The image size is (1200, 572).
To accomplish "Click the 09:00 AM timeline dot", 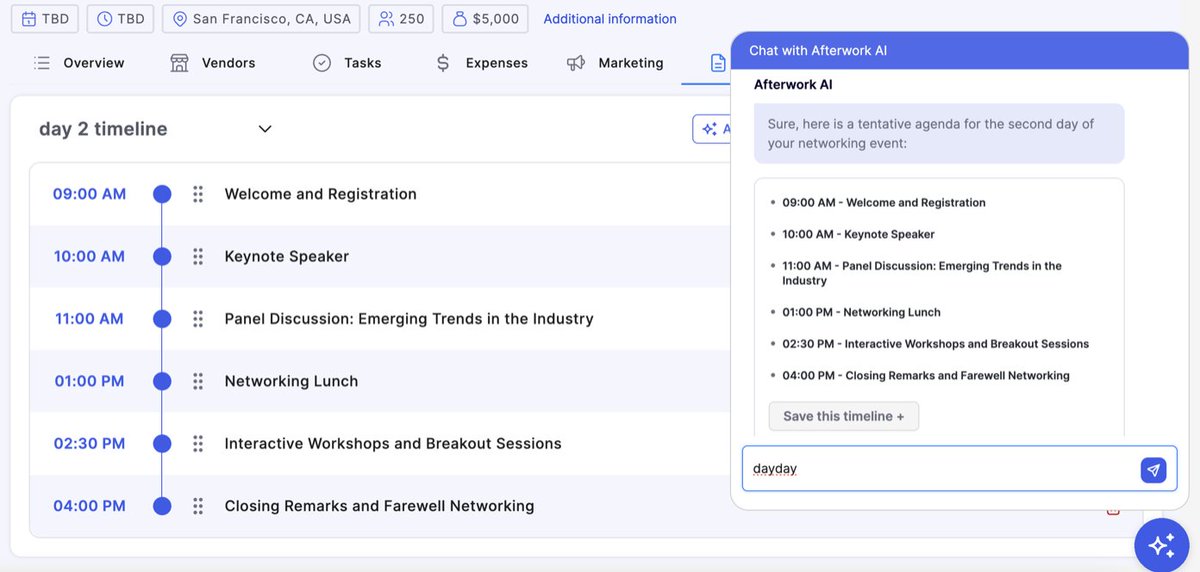I will coord(162,194).
